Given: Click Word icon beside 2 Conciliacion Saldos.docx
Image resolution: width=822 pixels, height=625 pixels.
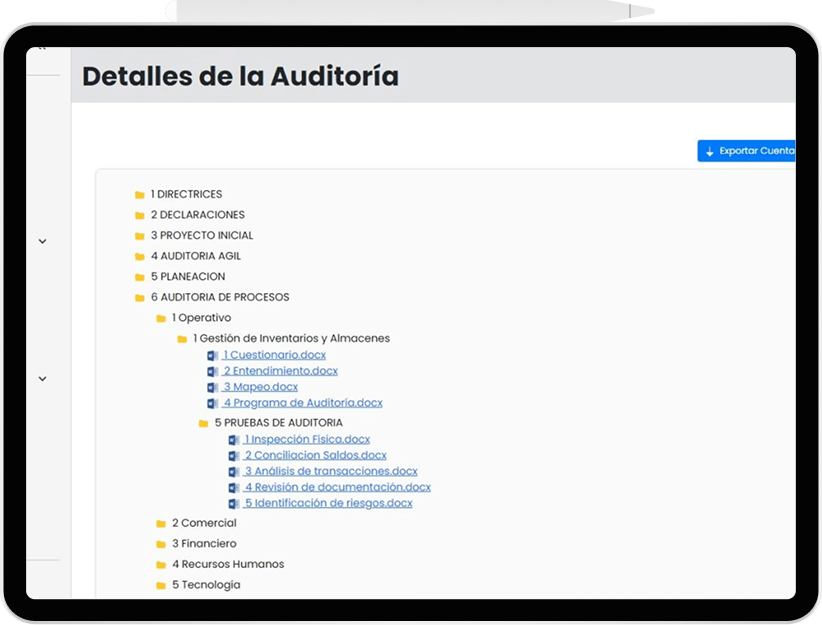Looking at the screenshot, I should click(x=233, y=456).
